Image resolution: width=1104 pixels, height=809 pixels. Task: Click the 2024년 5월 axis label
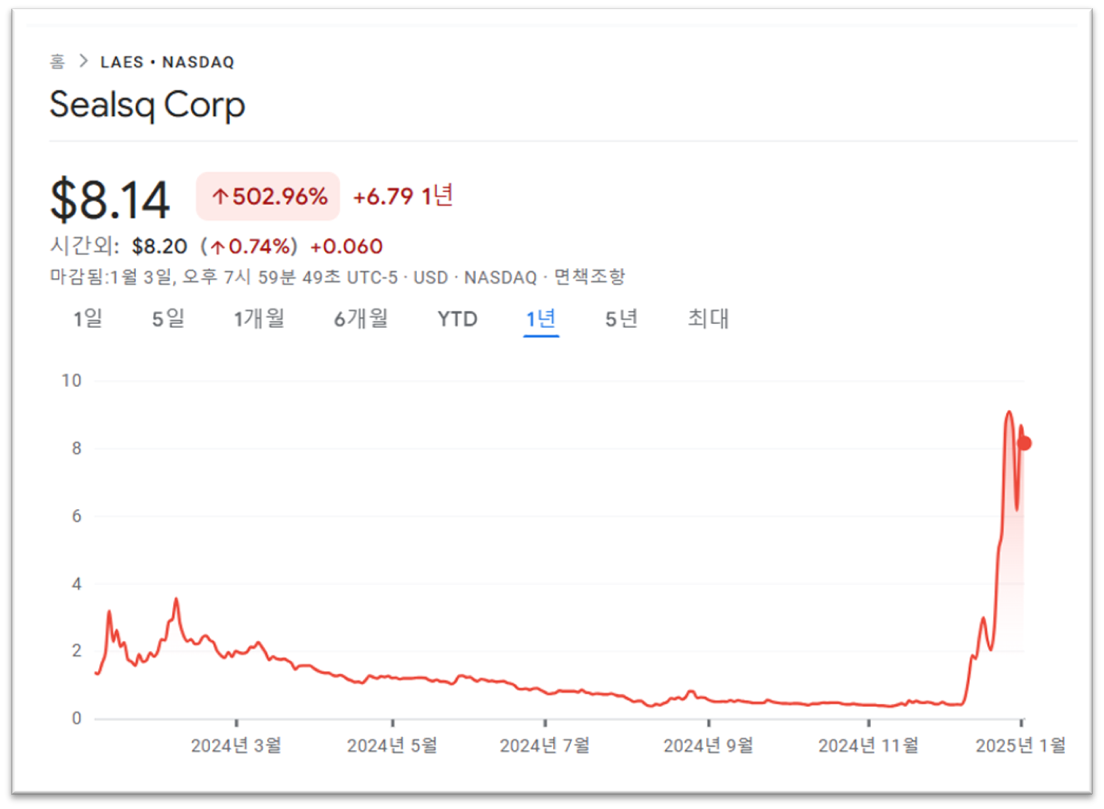392,746
